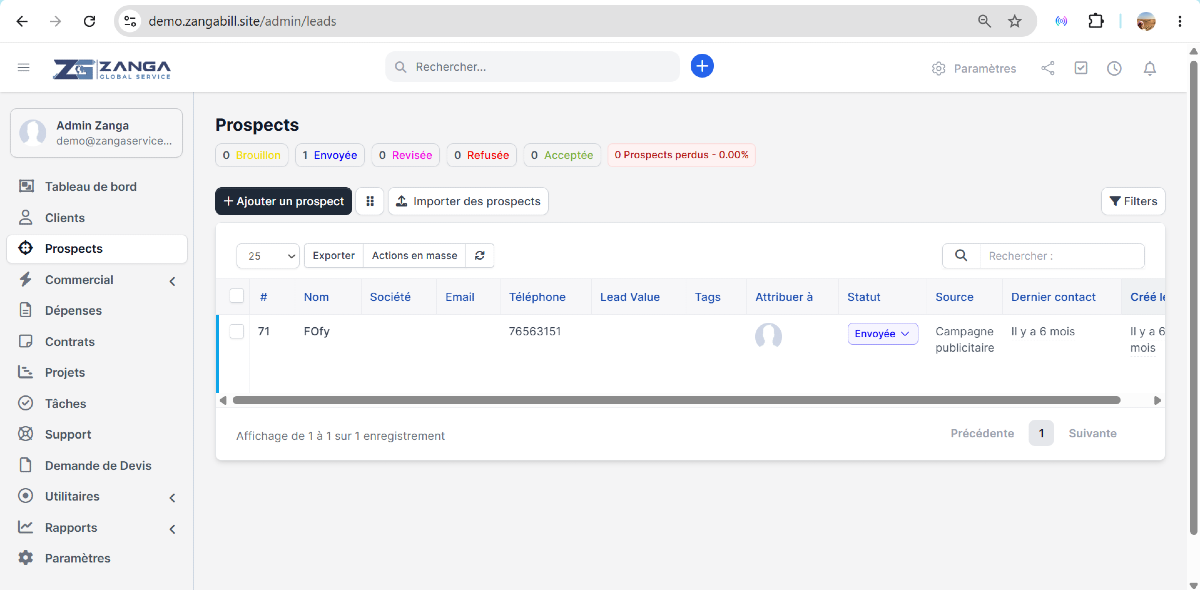
Task: Click the Zanga Global Service logo
Action: click(112, 68)
